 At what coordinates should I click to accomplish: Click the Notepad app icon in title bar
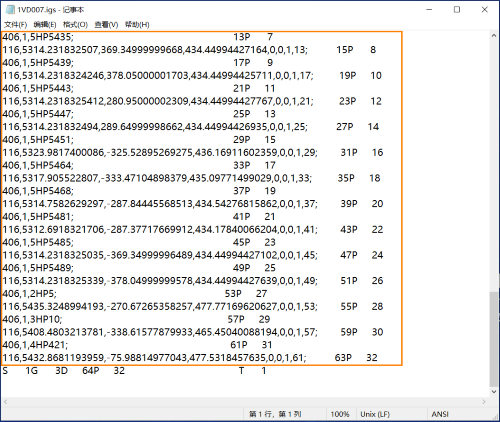tap(10, 10)
